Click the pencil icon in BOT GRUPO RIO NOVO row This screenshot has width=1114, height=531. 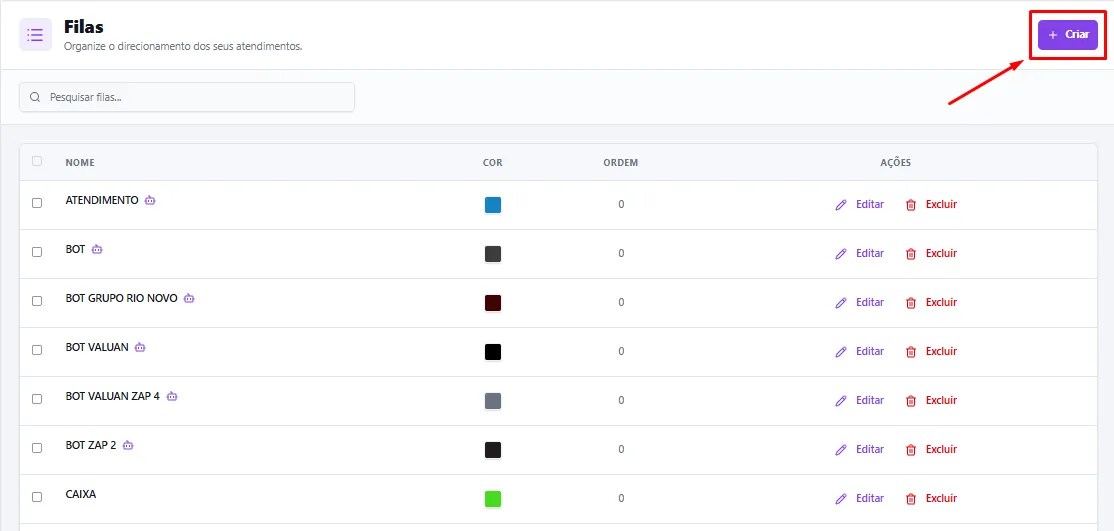point(841,303)
